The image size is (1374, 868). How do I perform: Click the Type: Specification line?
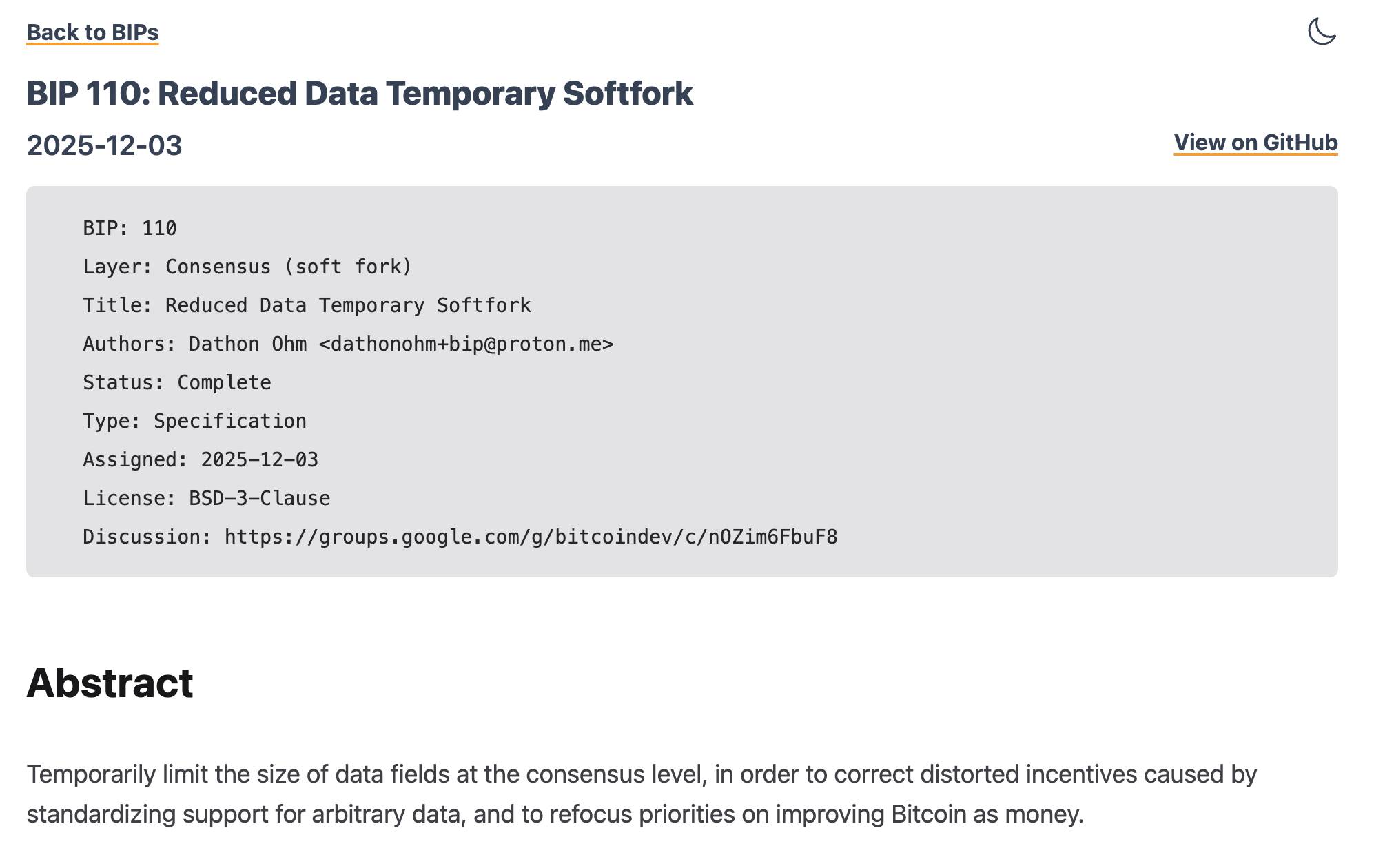point(194,421)
